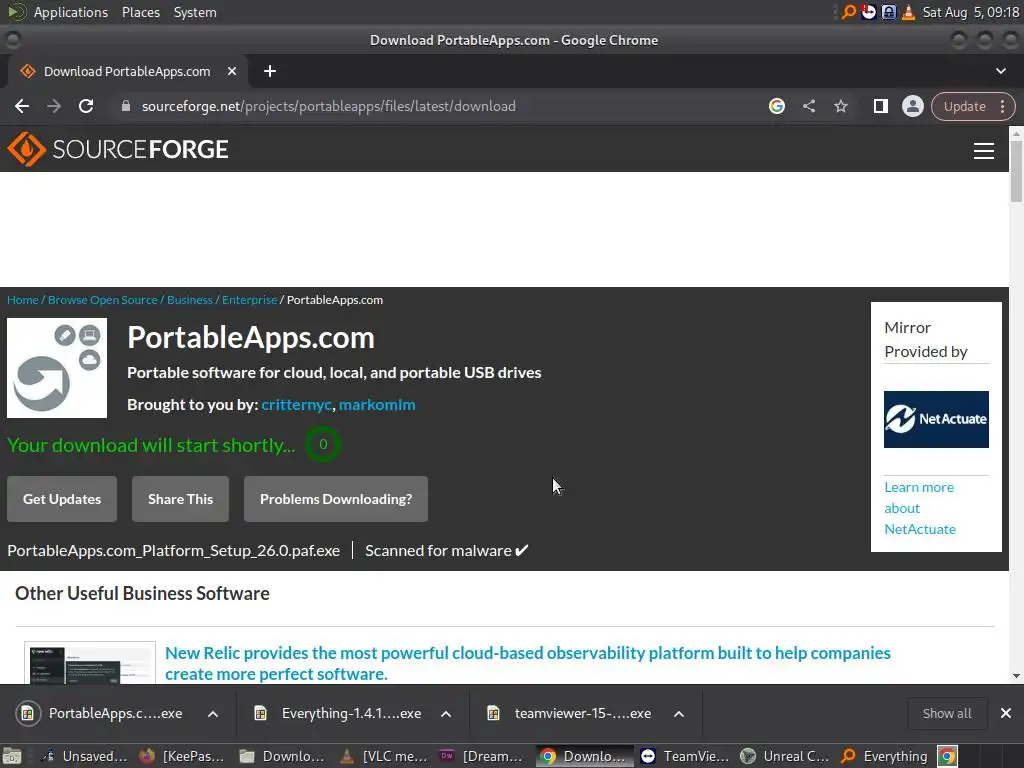Click the page vertical scrollbar thumb
1024x768 pixels.
coord(1016,171)
